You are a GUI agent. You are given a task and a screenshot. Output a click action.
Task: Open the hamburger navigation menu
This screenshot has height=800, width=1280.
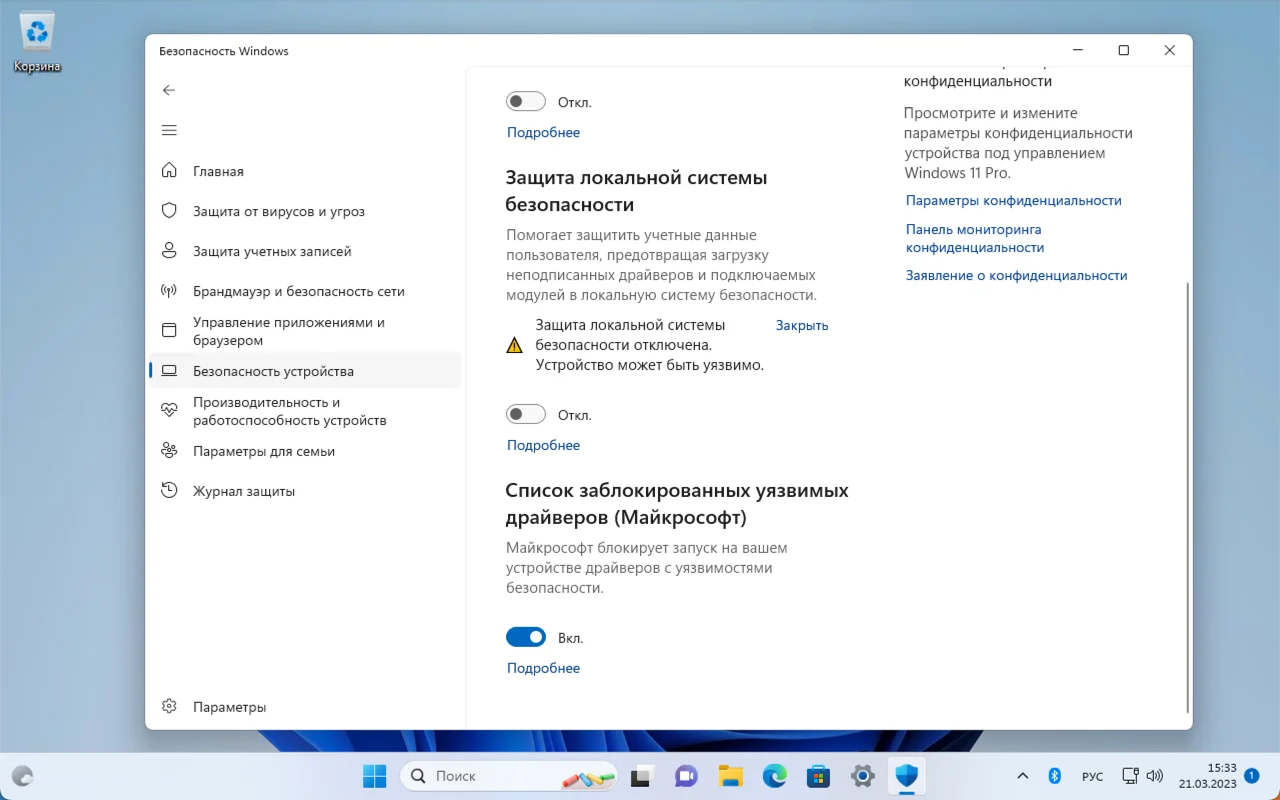tap(169, 130)
